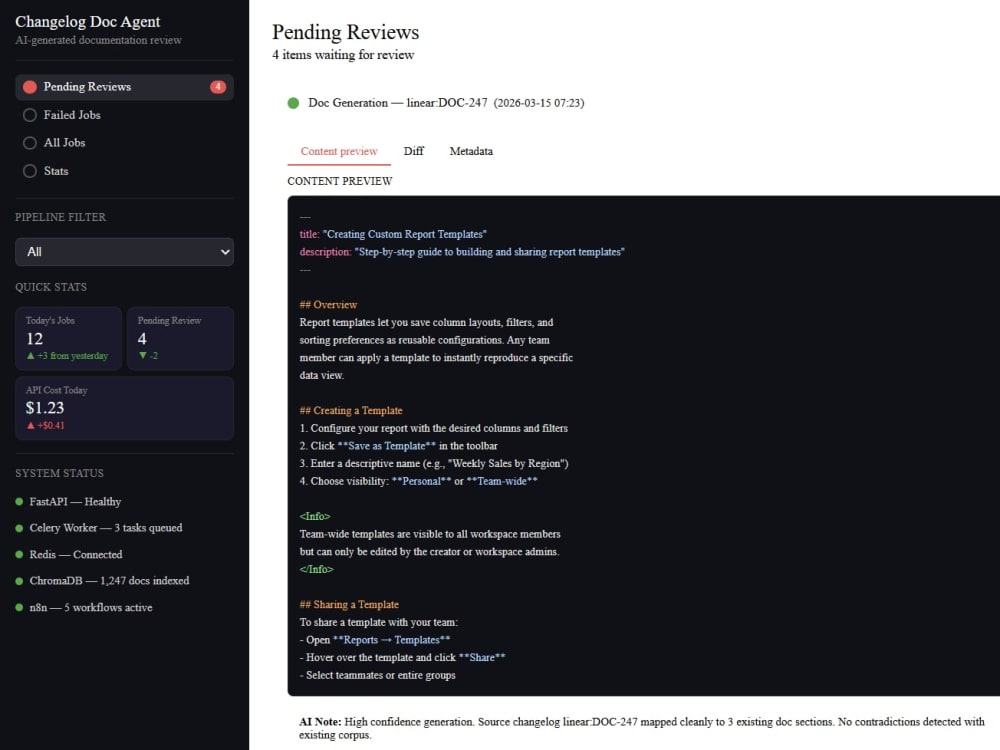Select the All Jobs radio circle
This screenshot has height=750, width=1000.
coord(30,143)
